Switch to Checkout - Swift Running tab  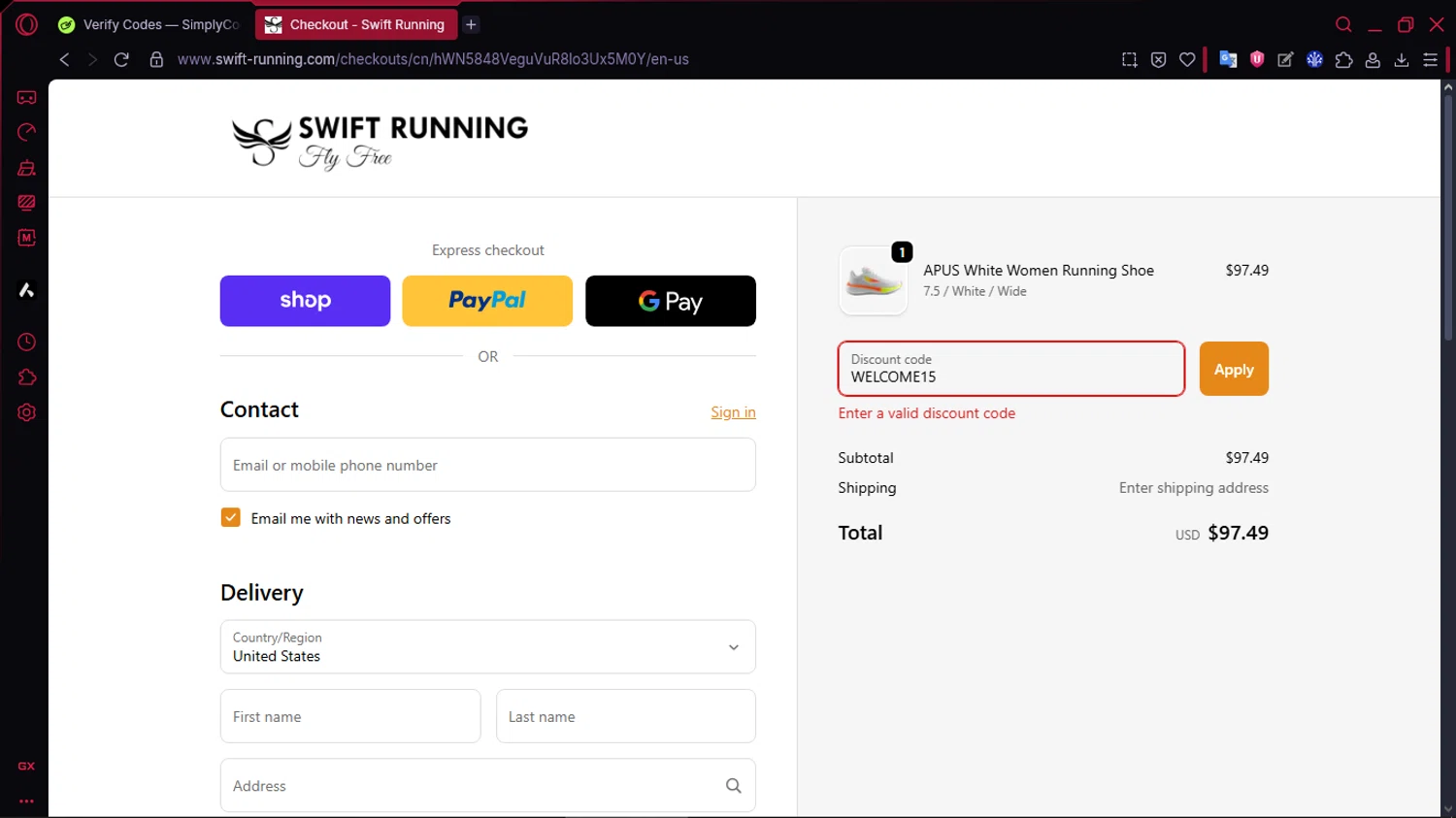(x=355, y=24)
